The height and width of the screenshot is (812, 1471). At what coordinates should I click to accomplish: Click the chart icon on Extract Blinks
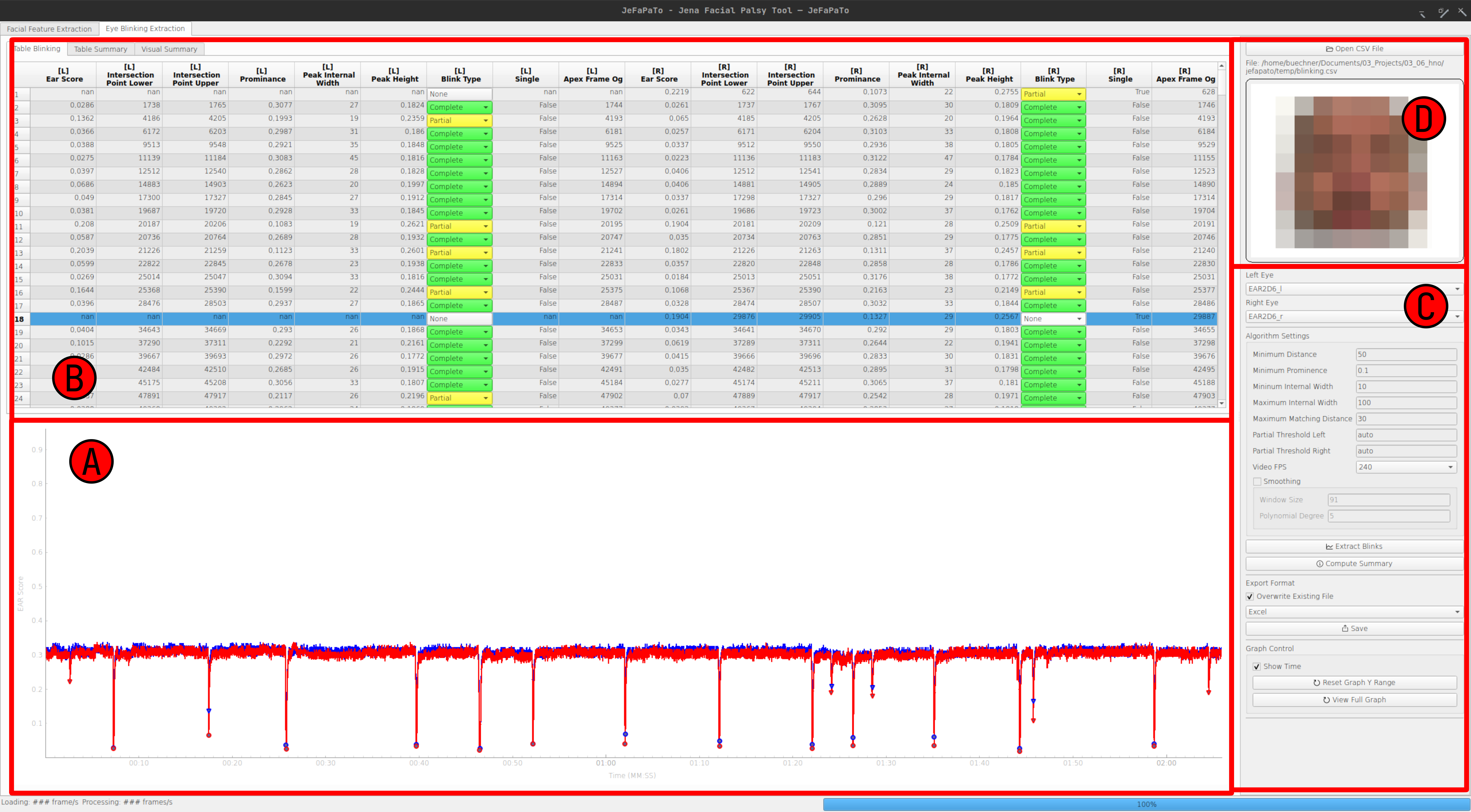click(1329, 546)
